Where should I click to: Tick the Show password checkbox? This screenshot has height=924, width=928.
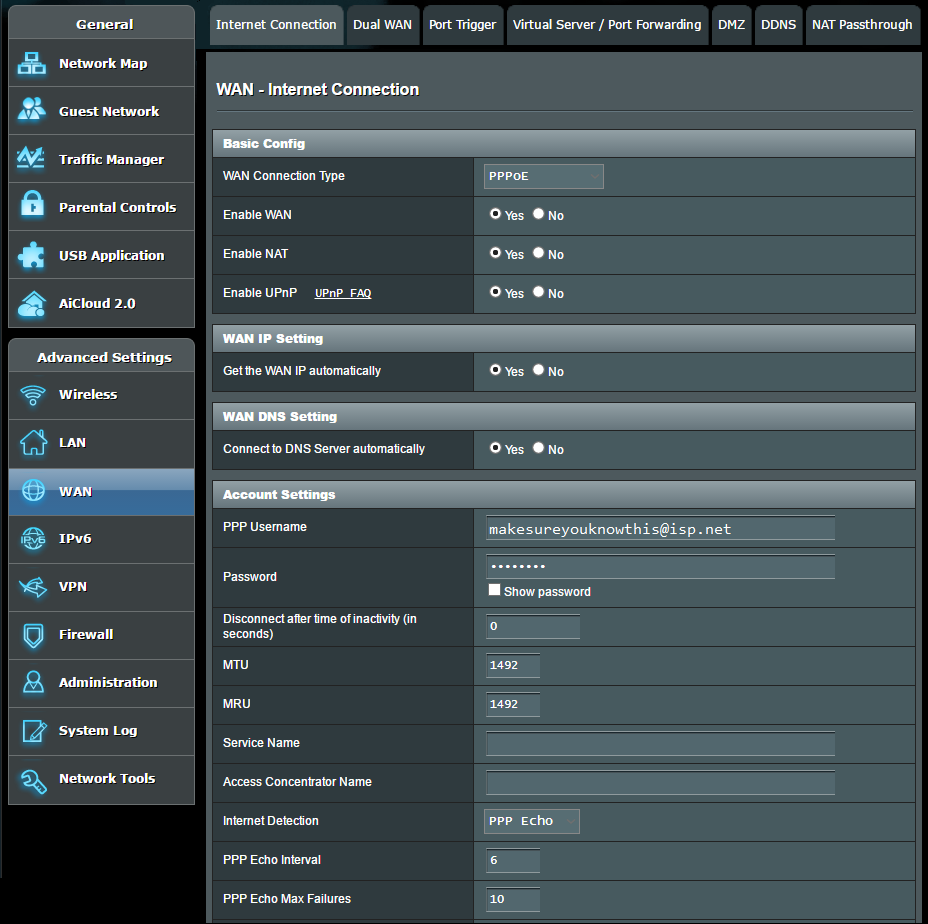coord(494,590)
